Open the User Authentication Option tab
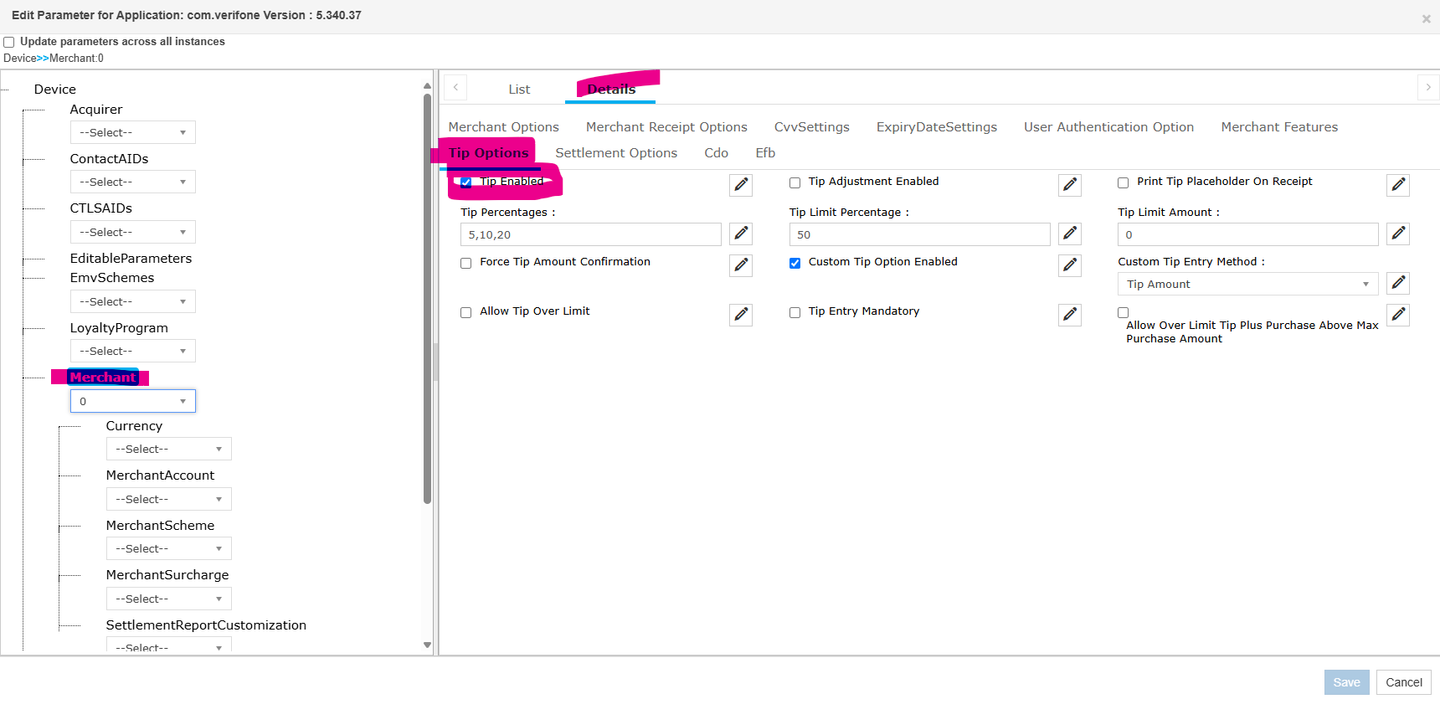This screenshot has height=704, width=1440. pyautogui.click(x=1109, y=127)
